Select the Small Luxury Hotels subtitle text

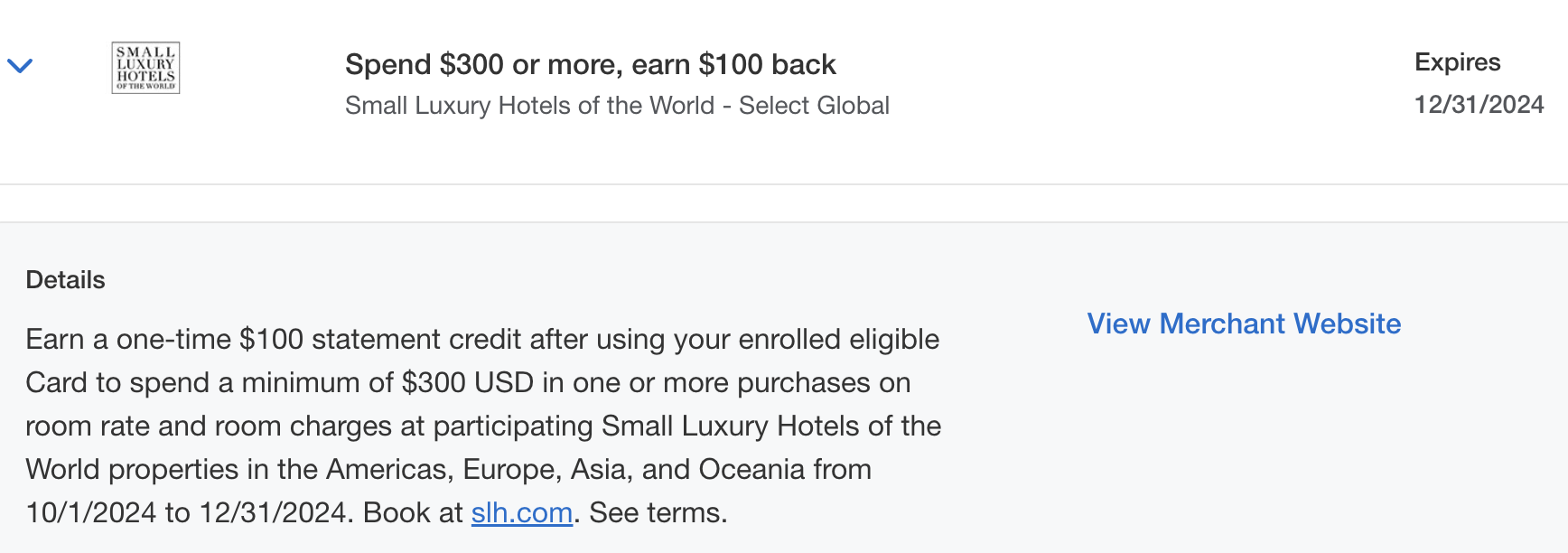616,105
